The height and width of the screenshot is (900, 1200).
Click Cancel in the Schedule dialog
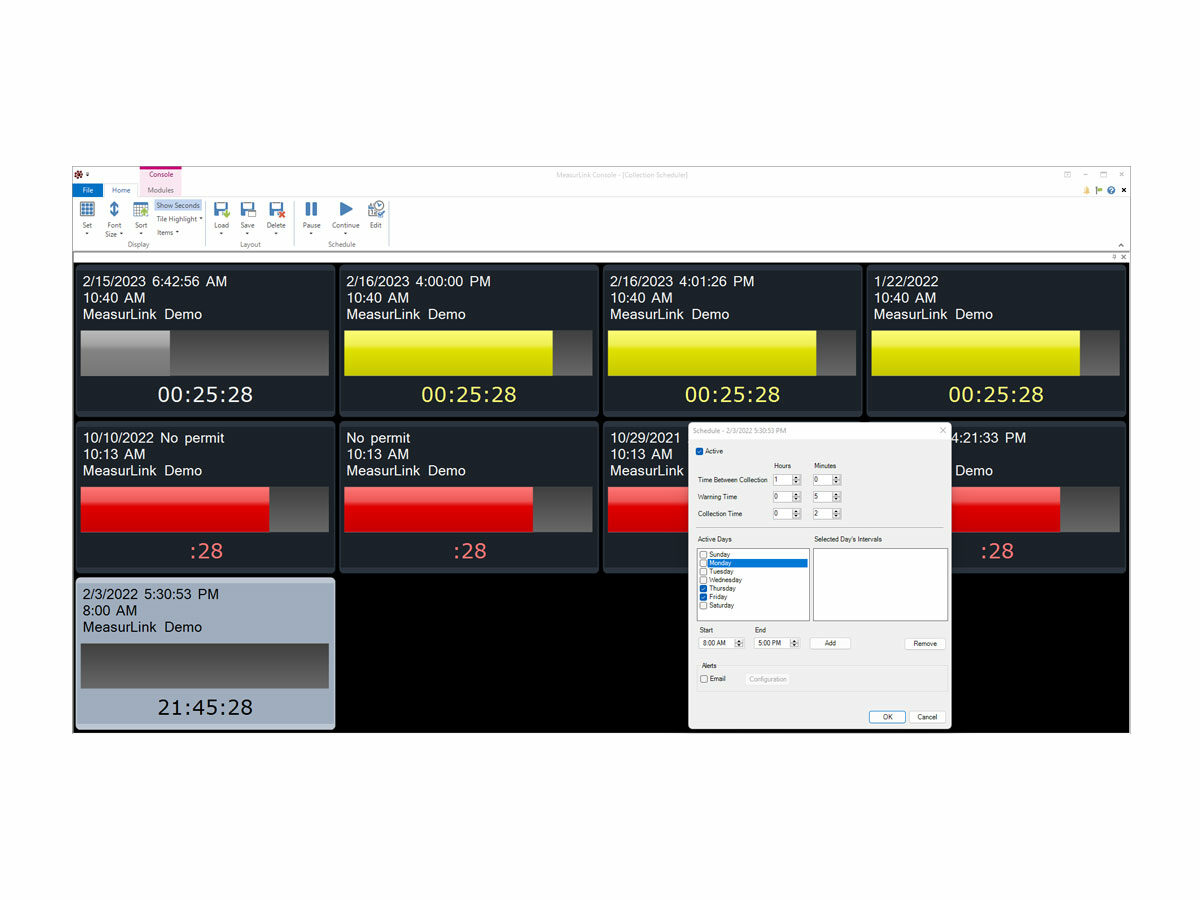(927, 717)
